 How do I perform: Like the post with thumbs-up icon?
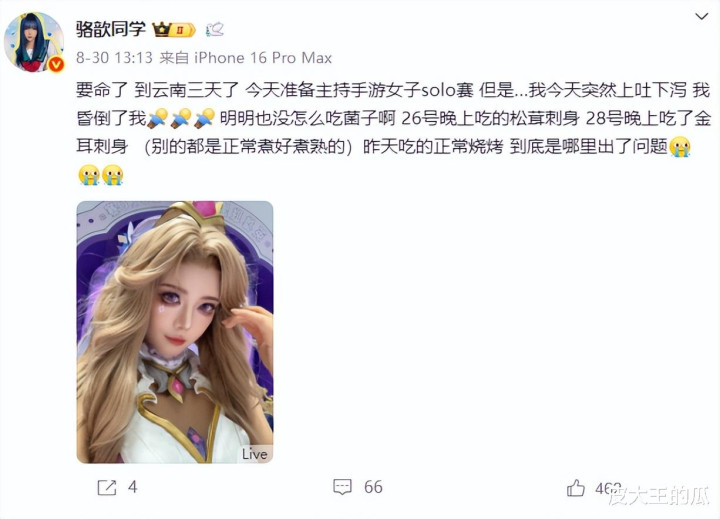tap(576, 487)
